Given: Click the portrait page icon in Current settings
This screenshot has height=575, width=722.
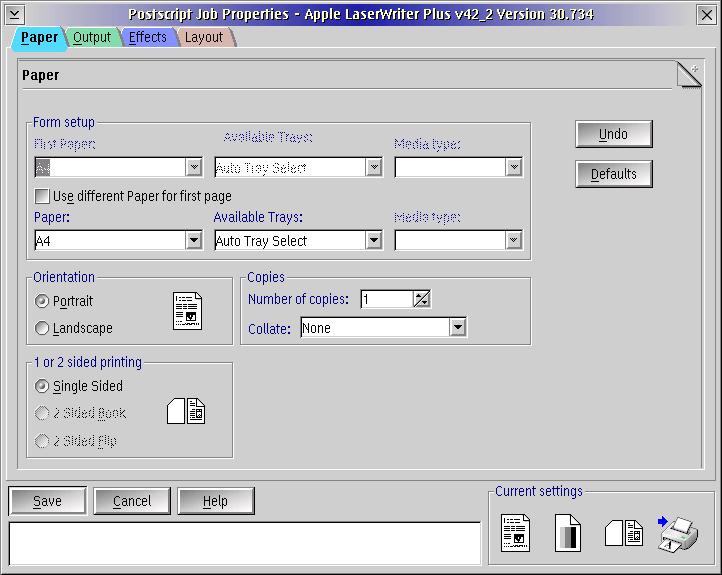Looking at the screenshot, I should point(515,533).
